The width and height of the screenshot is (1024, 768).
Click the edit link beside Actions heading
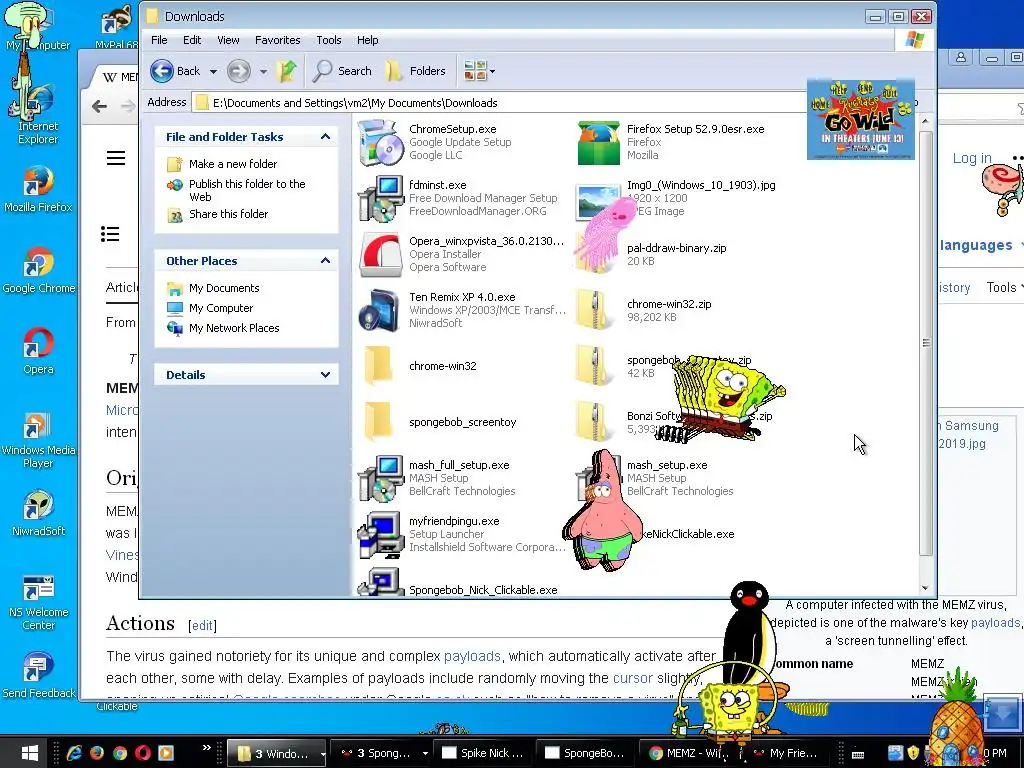point(202,626)
